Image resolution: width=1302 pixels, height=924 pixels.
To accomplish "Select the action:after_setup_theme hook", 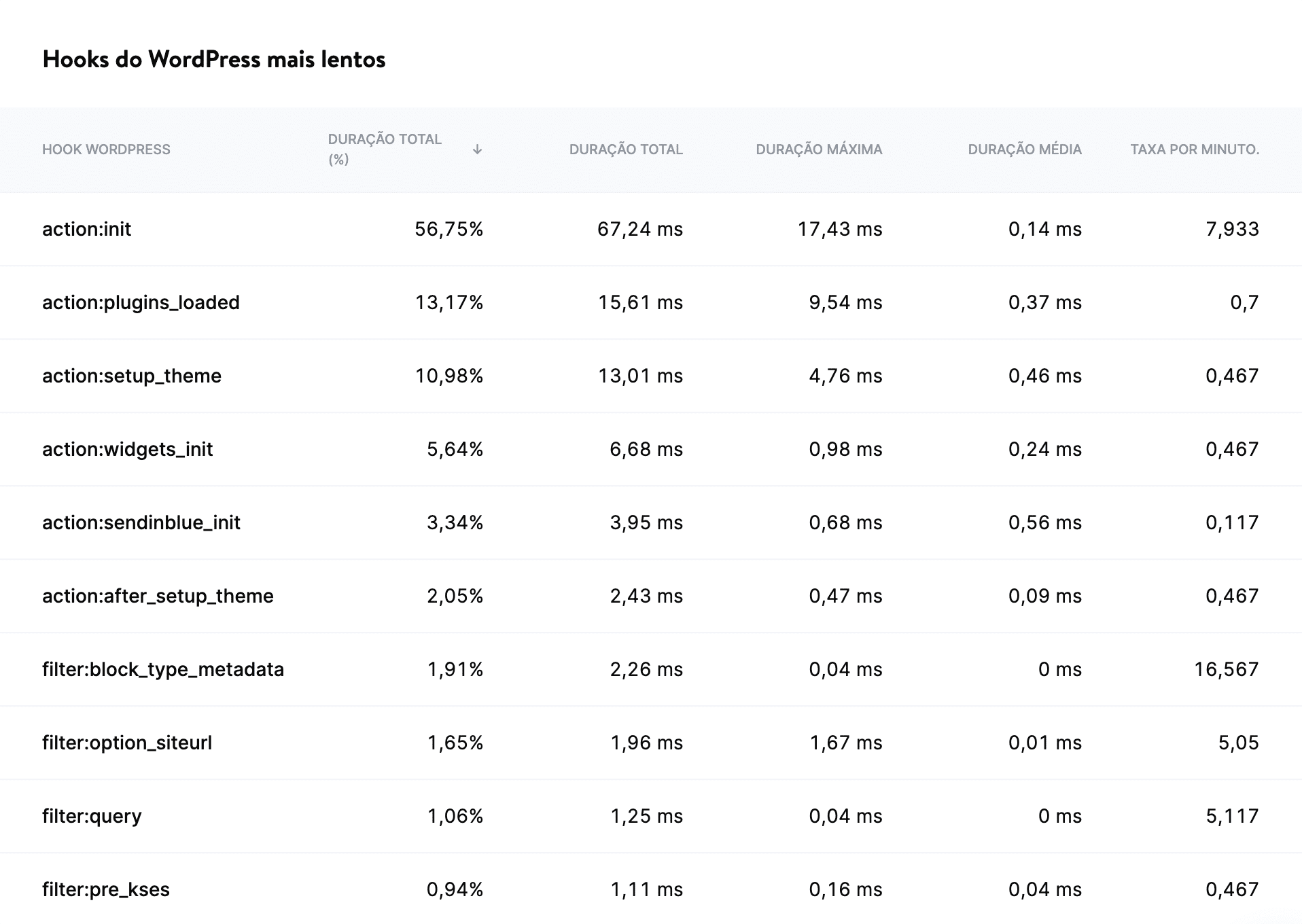I will coord(158,596).
